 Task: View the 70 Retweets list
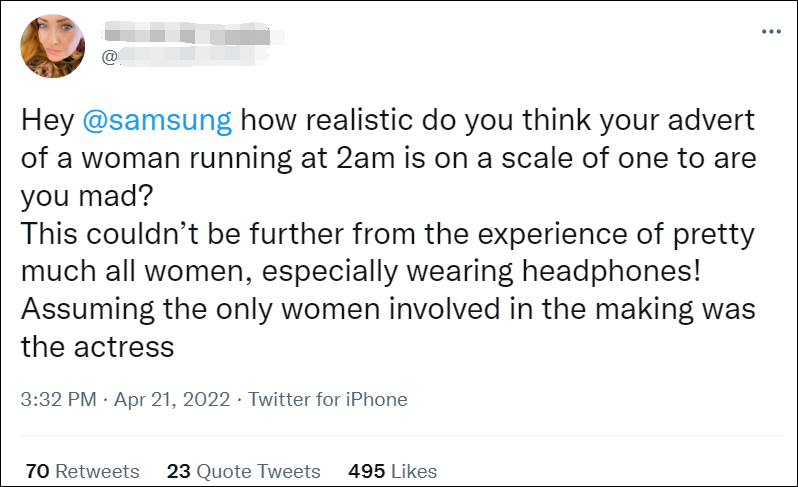tap(83, 471)
